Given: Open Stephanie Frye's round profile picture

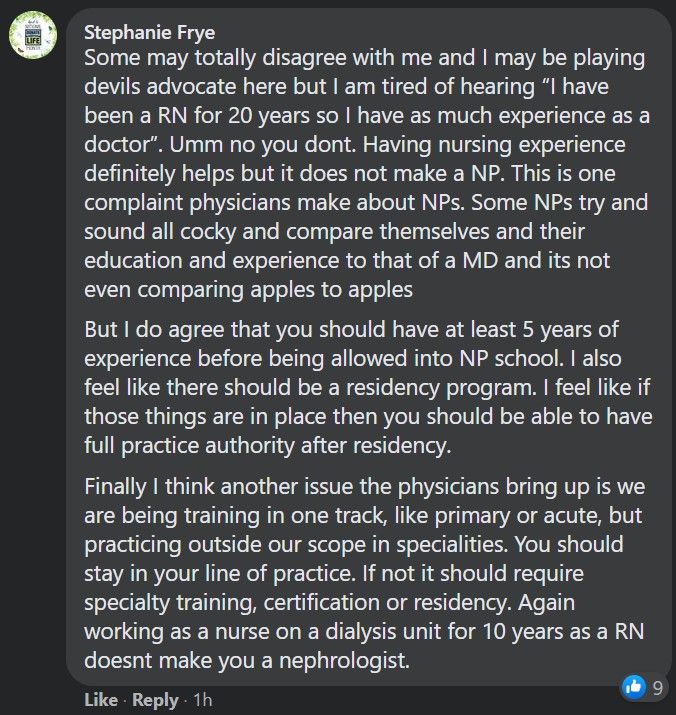Looking at the screenshot, I should (33, 35).
